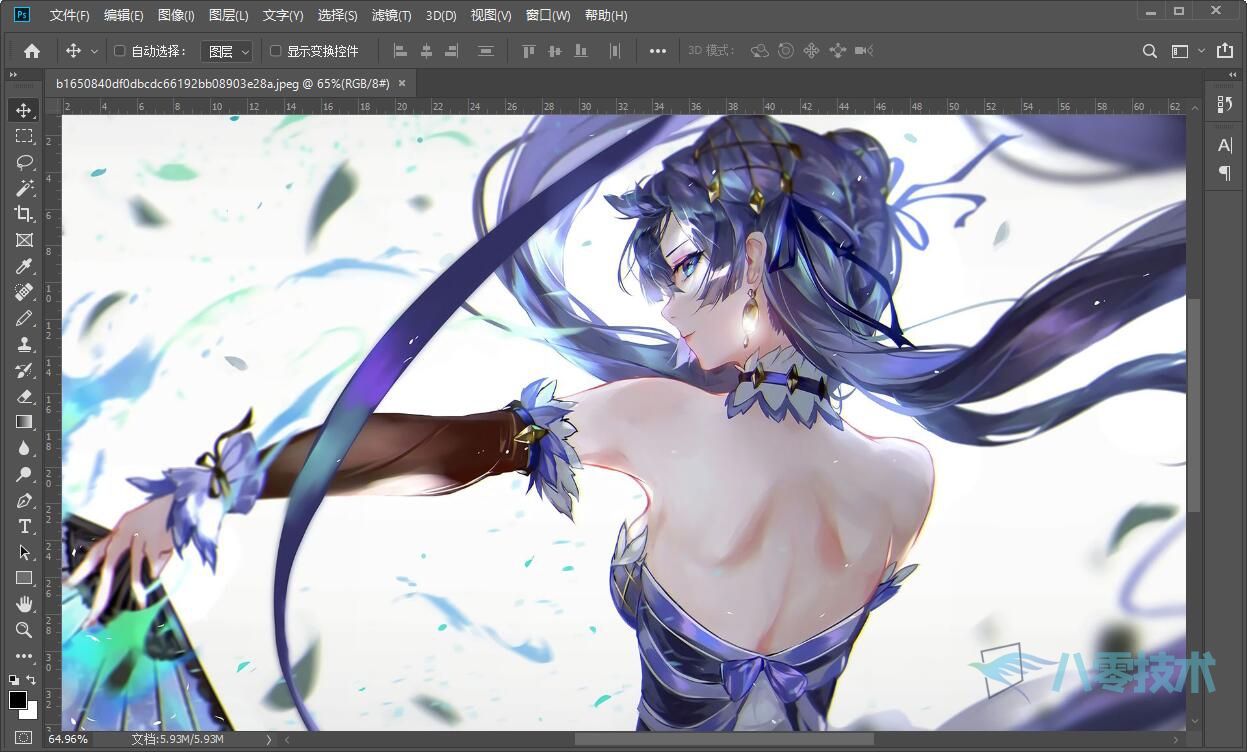
Task: Open the Character panel icon
Action: click(1225, 146)
